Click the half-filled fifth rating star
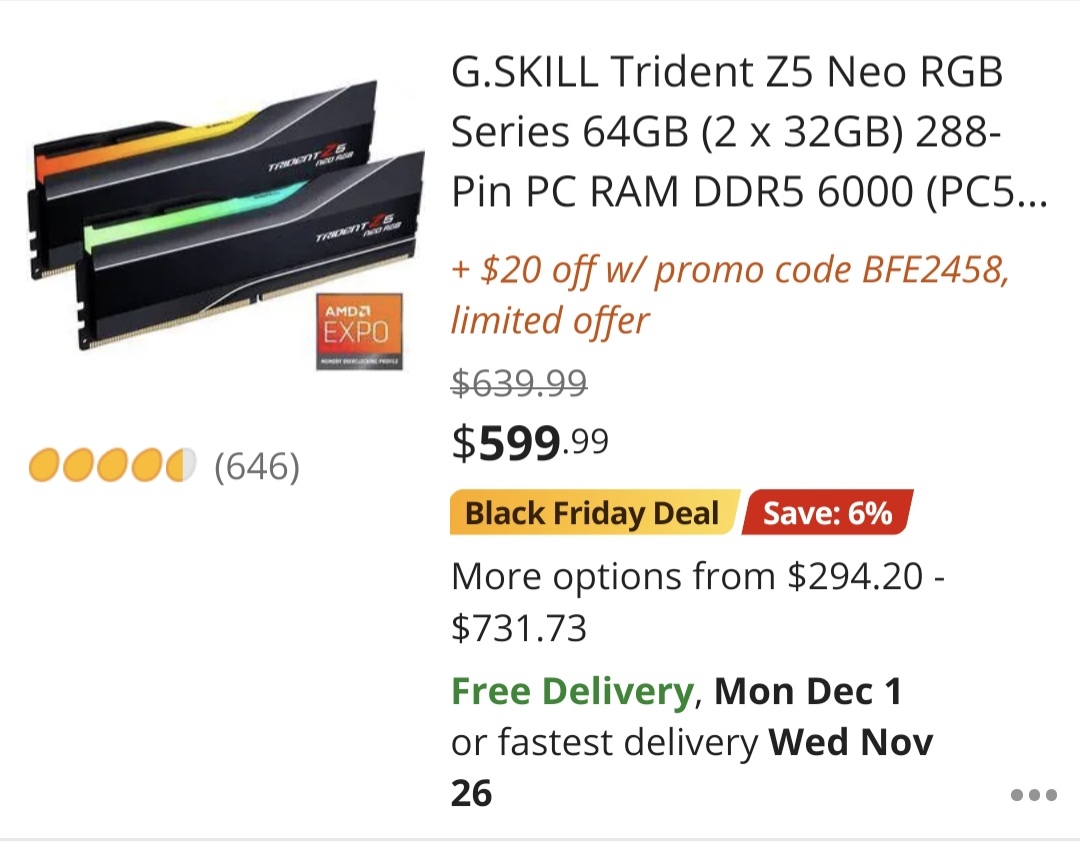This screenshot has width=1080, height=851. point(180,466)
